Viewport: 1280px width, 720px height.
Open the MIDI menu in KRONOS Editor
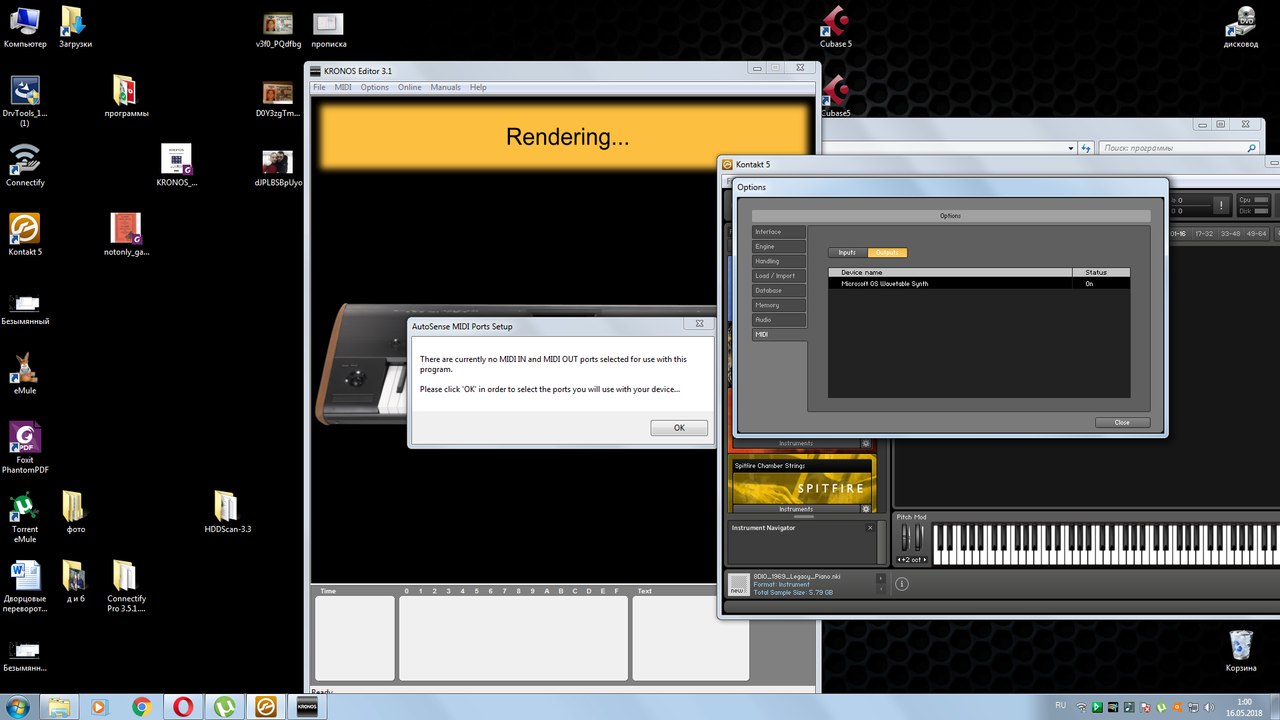tap(343, 88)
